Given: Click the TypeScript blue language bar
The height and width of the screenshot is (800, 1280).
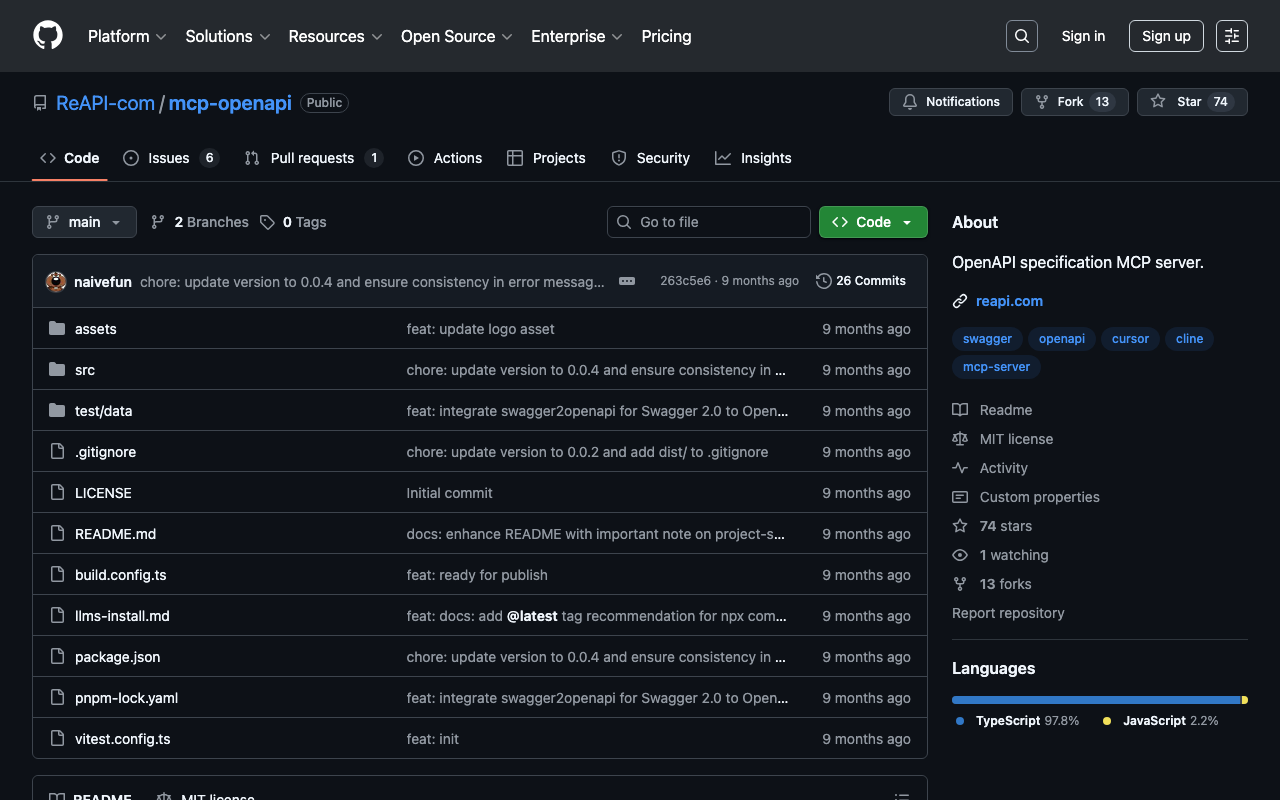Looking at the screenshot, I should pos(1095,700).
